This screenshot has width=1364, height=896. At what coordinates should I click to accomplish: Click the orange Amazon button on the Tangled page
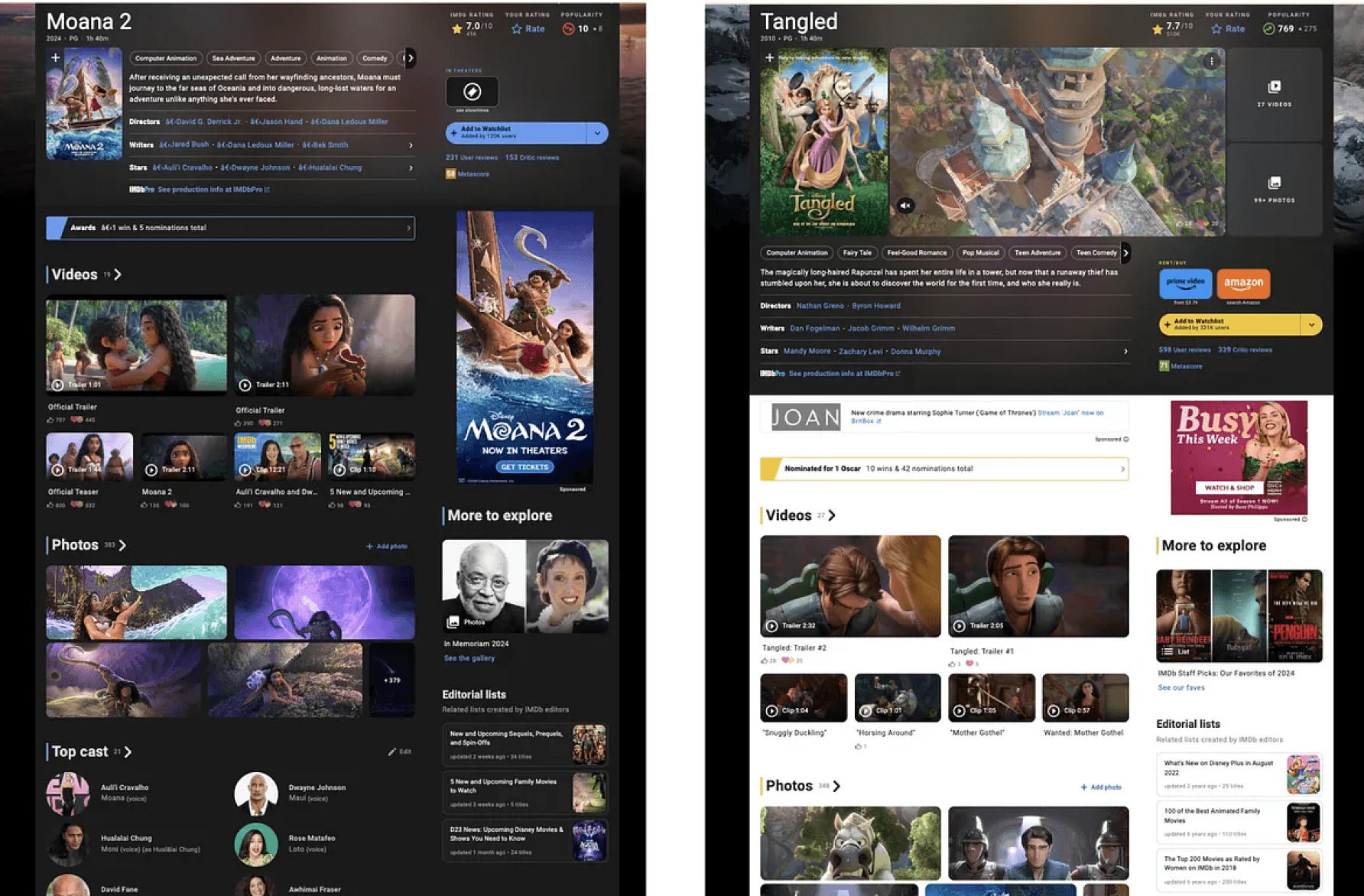point(1243,283)
